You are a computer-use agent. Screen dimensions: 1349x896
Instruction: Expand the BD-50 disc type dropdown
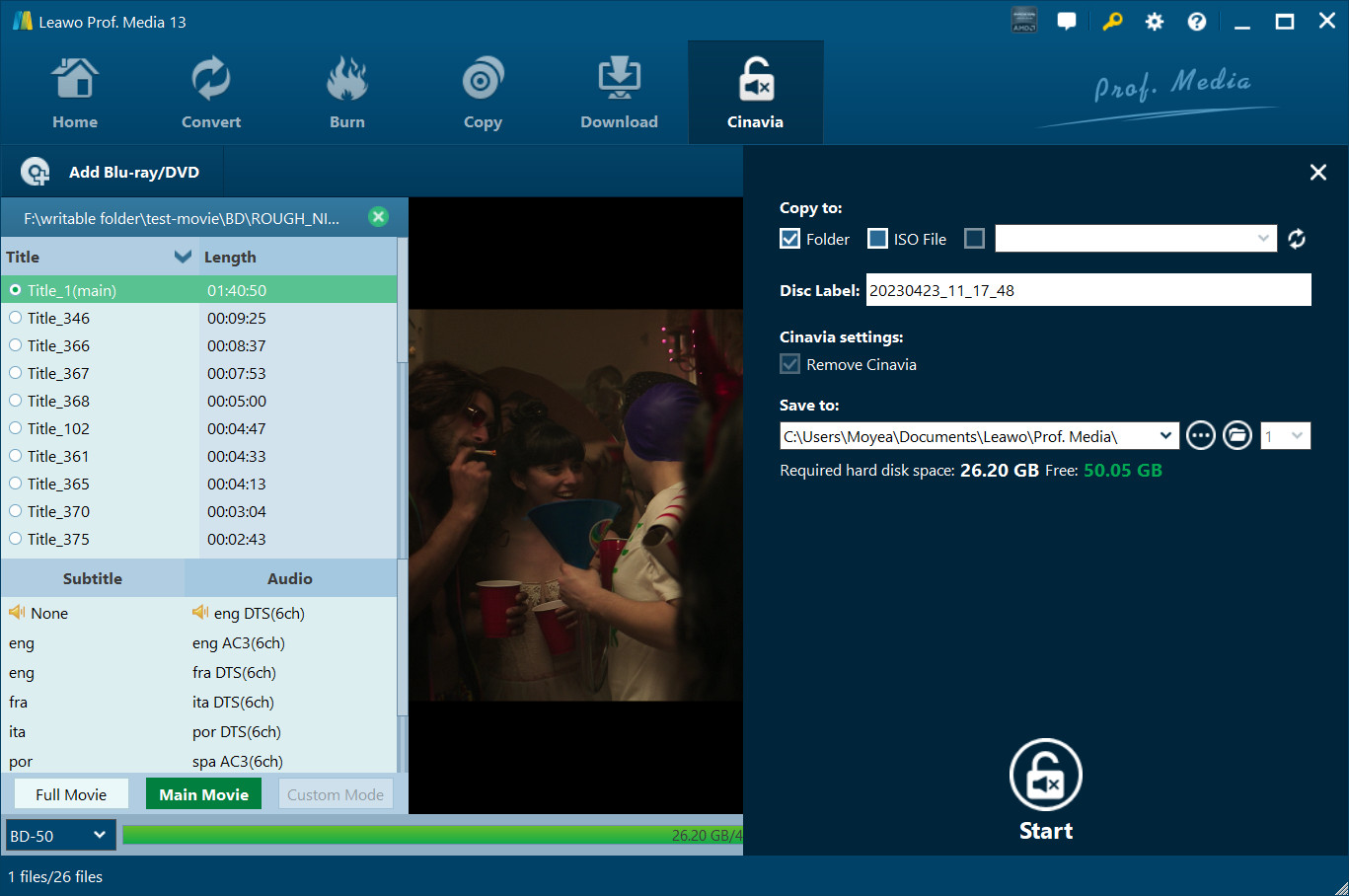60,836
